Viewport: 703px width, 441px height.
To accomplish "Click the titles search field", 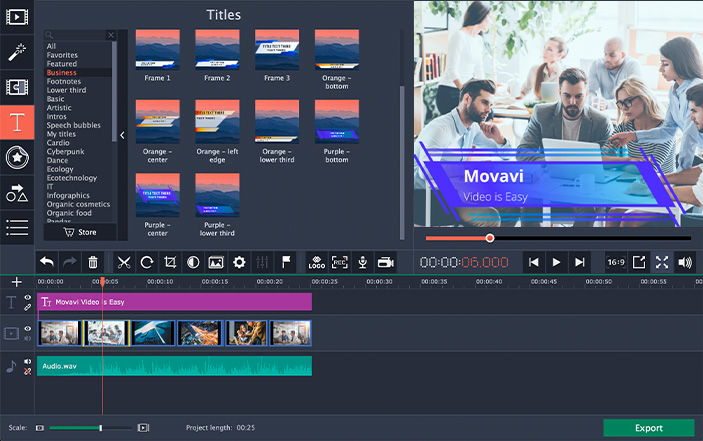I will click(x=75, y=35).
